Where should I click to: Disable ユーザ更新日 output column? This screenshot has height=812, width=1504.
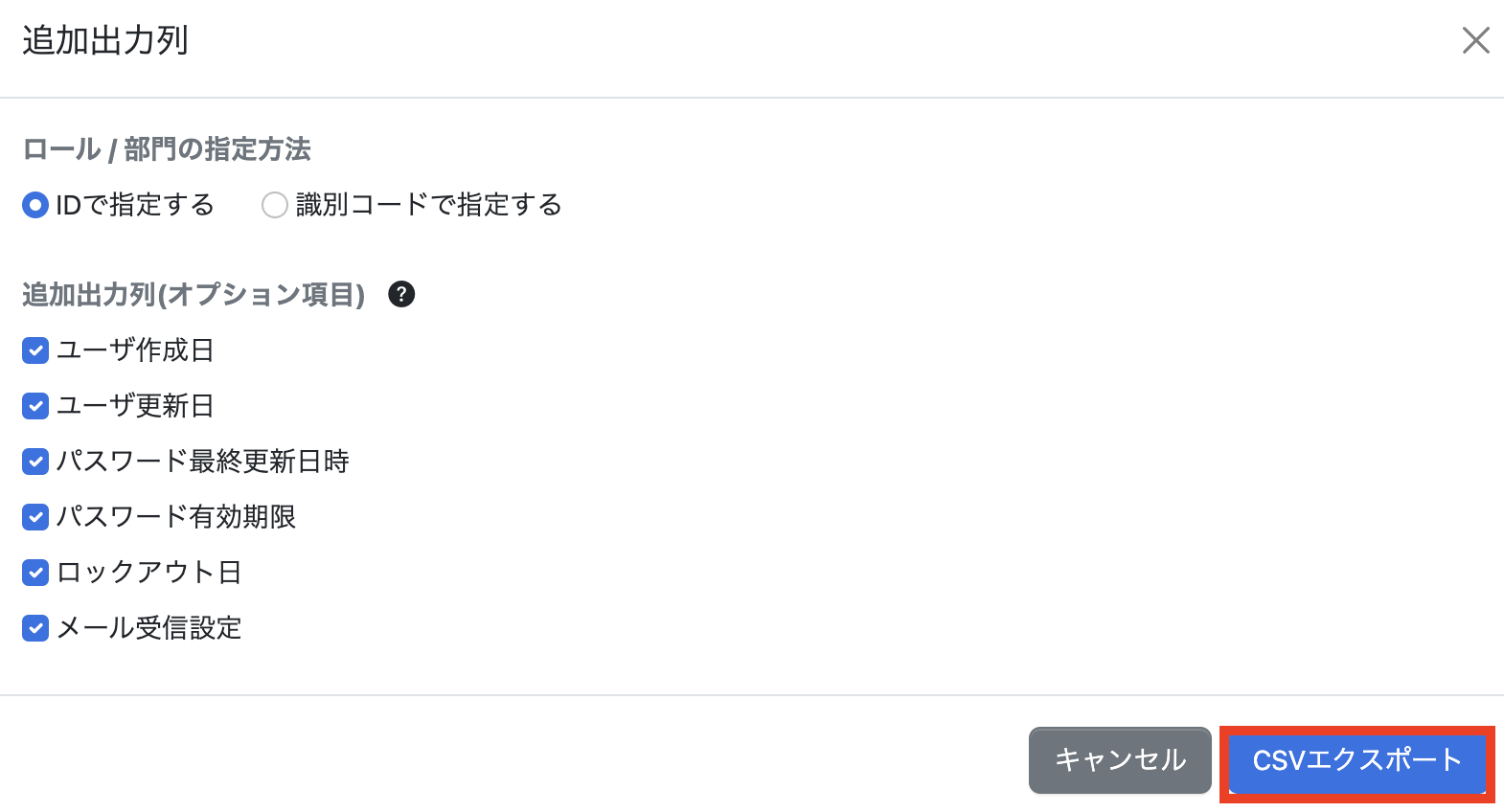pyautogui.click(x=34, y=406)
